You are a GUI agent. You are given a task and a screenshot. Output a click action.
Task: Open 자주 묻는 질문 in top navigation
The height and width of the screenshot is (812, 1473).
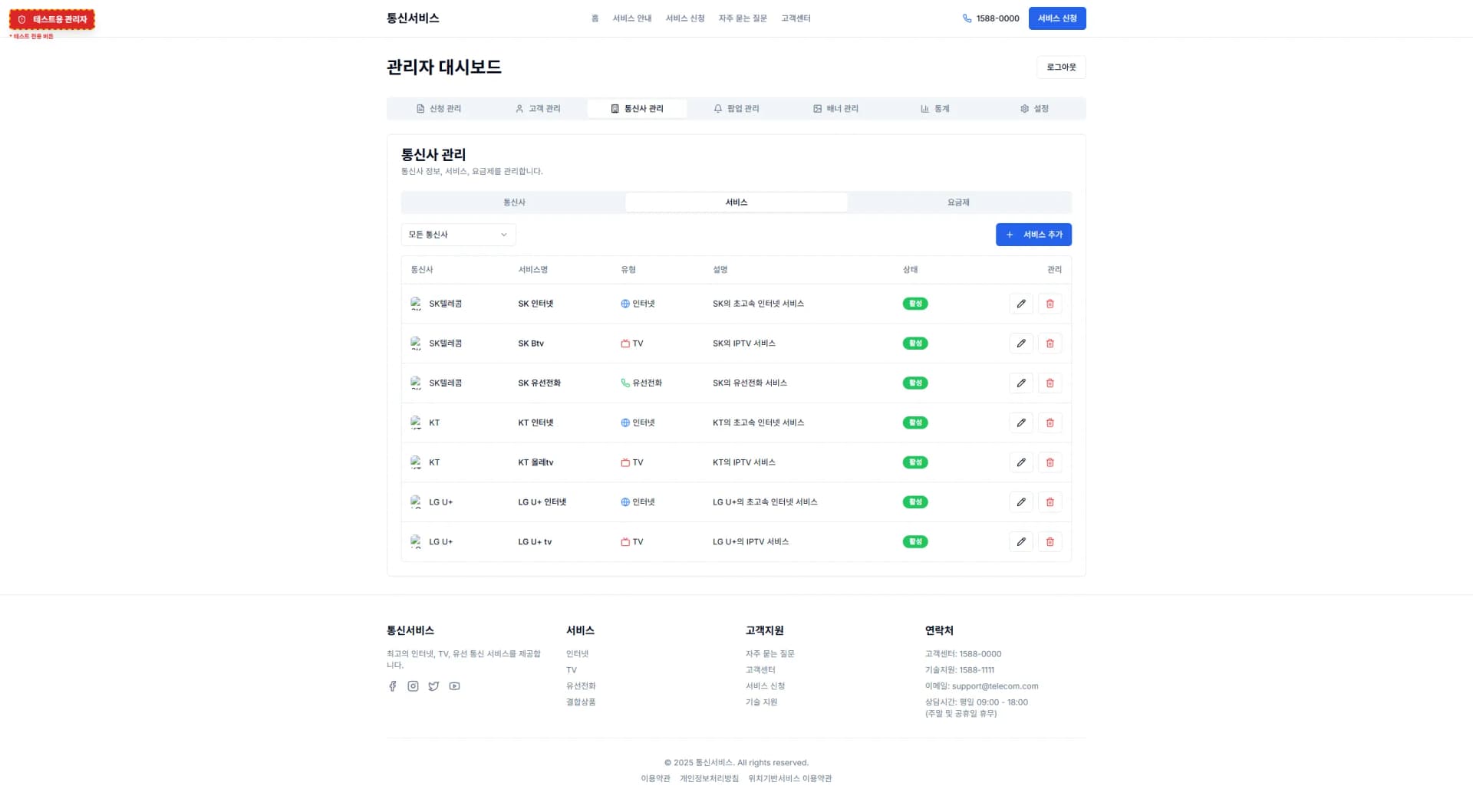point(743,18)
